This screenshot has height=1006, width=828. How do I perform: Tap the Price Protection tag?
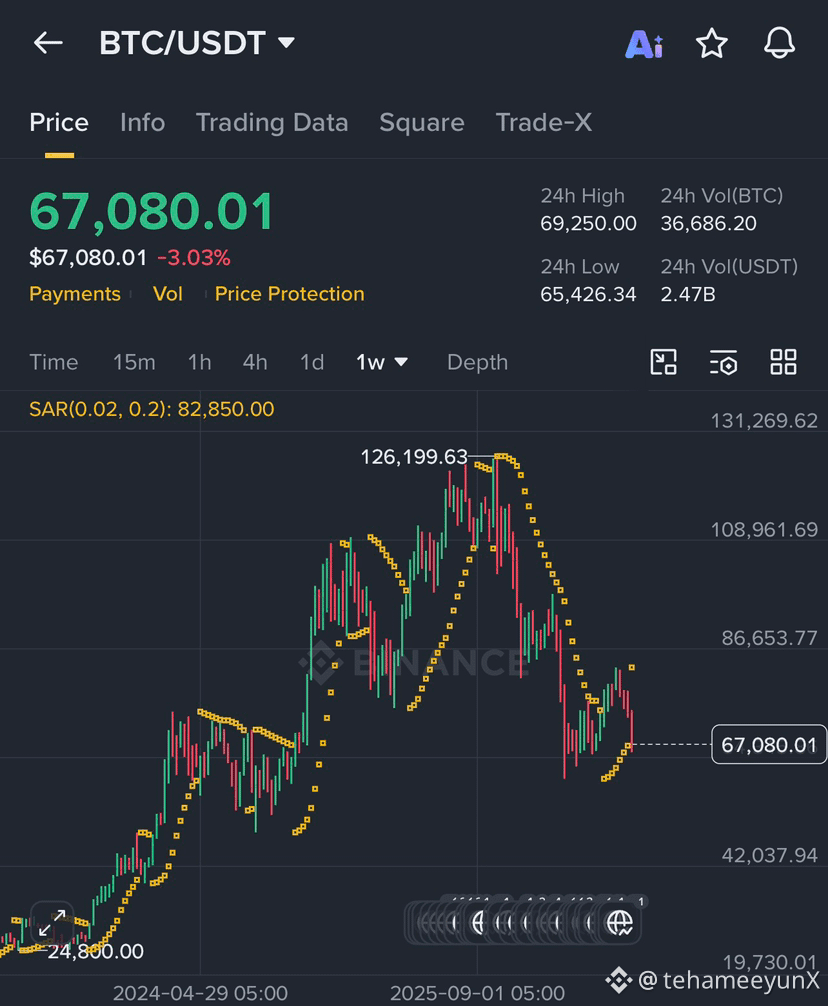click(x=289, y=294)
